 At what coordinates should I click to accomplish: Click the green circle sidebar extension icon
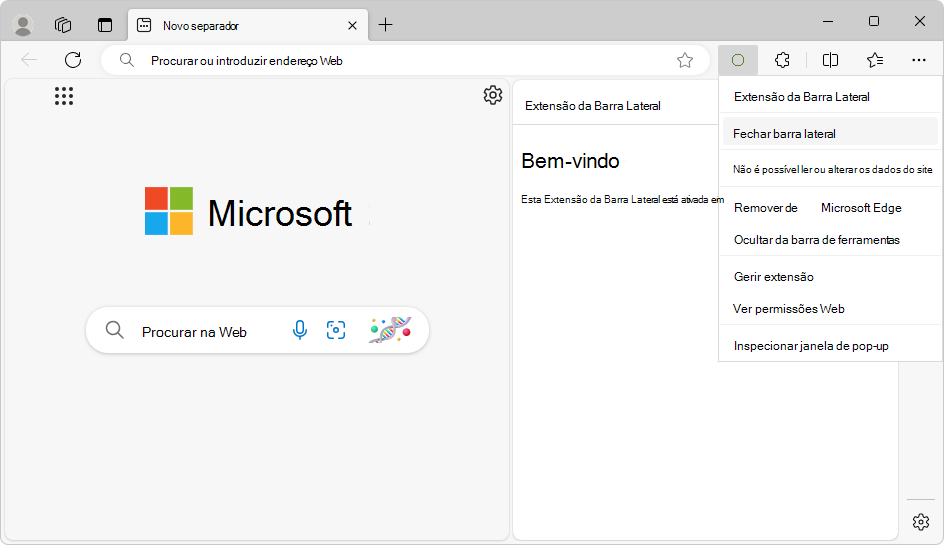[x=738, y=60]
